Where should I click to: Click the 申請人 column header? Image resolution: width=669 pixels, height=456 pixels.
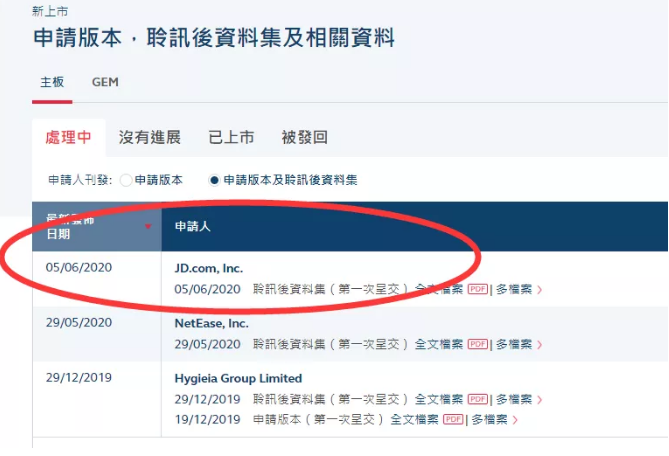(193, 226)
